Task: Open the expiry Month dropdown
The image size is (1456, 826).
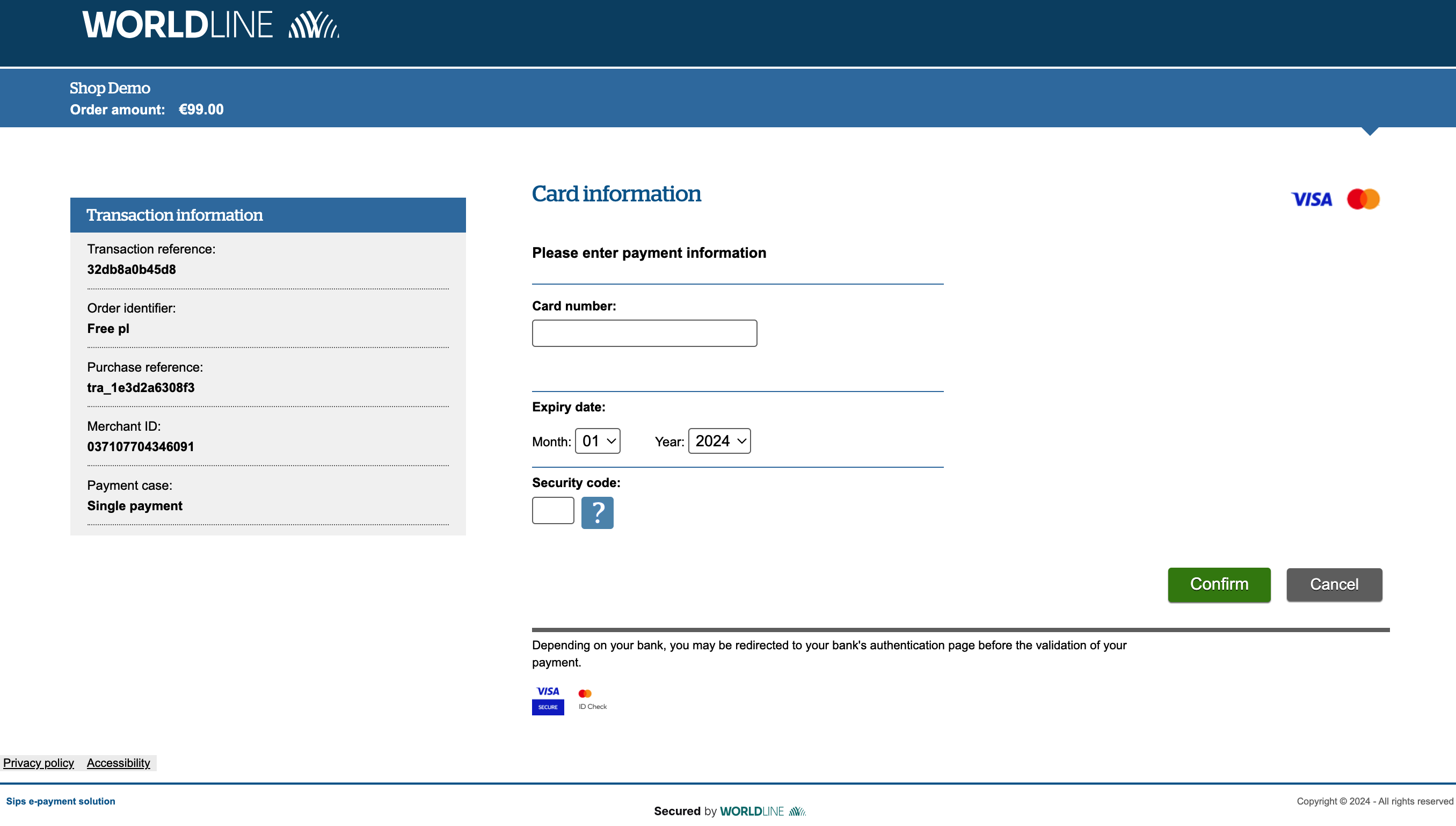Action: (598, 441)
